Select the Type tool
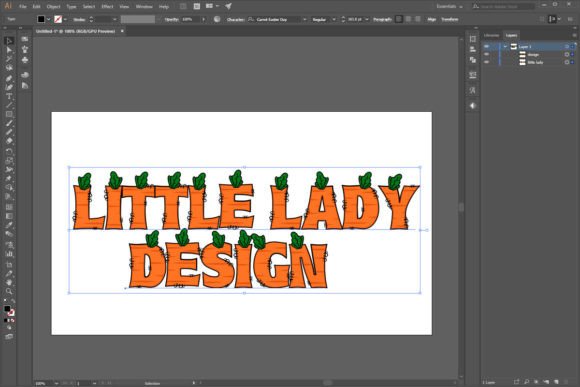 9,97
